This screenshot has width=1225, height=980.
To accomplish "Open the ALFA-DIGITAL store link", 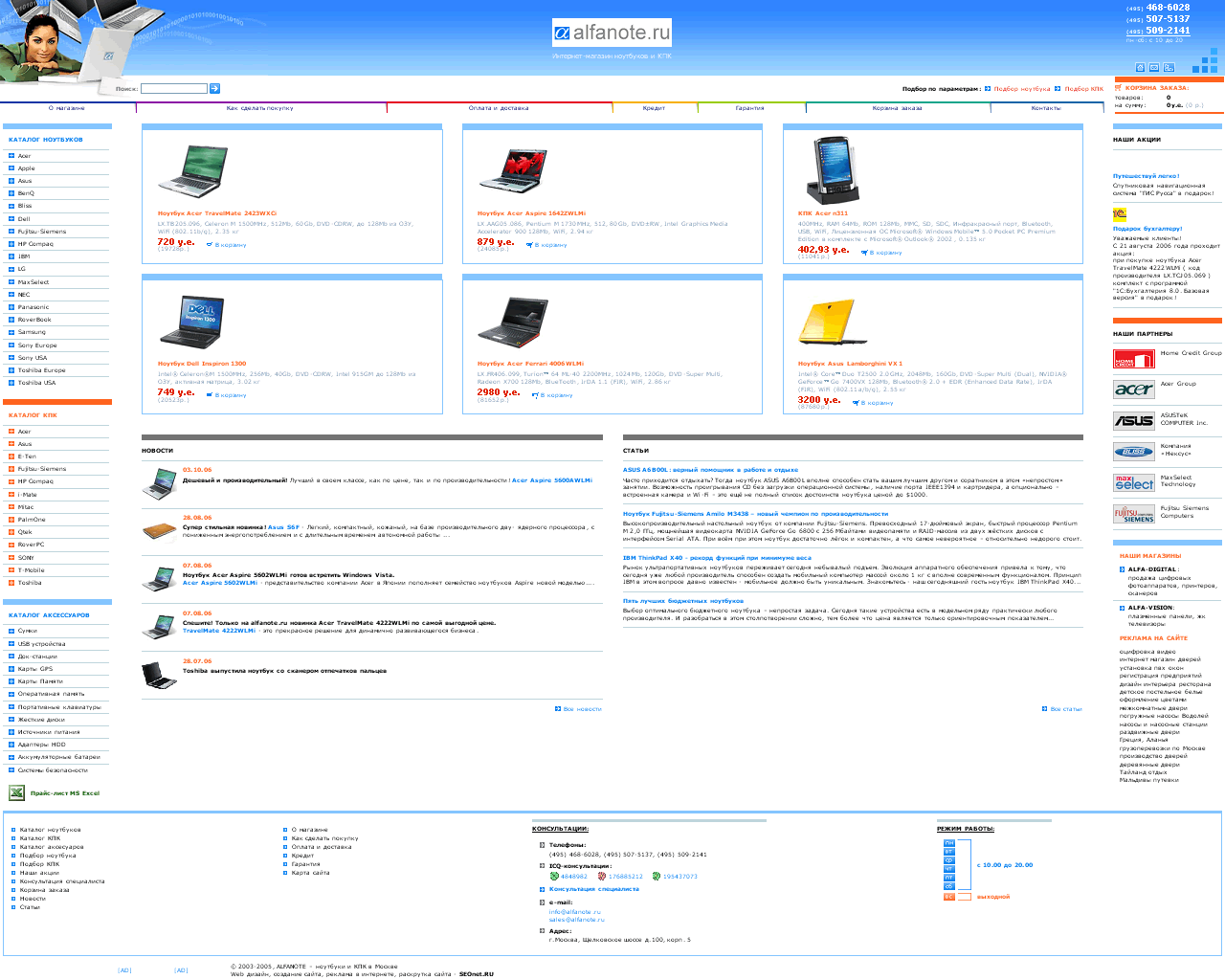I will [x=1152, y=569].
